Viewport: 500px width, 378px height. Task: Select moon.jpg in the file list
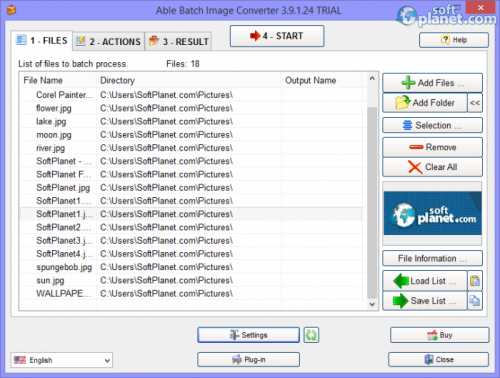pyautogui.click(x=191, y=135)
